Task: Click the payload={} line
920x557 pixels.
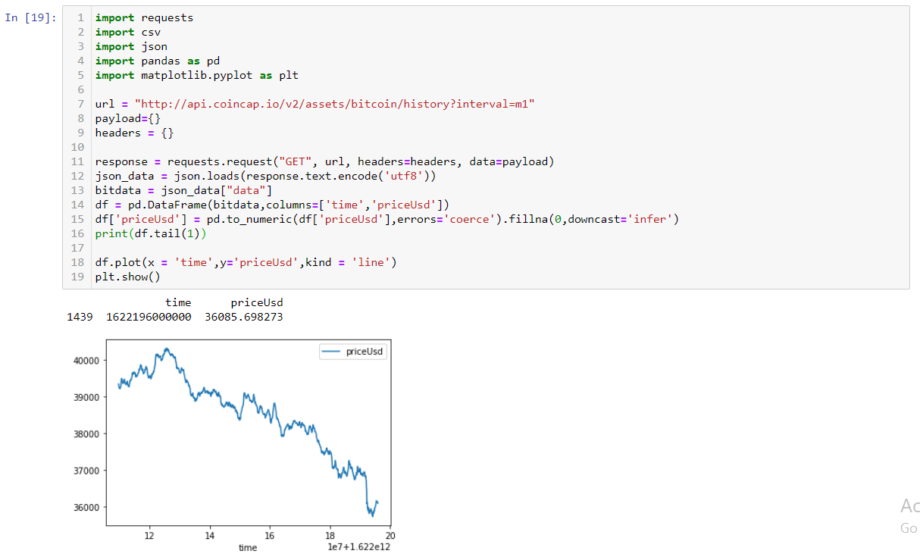Action: point(128,119)
